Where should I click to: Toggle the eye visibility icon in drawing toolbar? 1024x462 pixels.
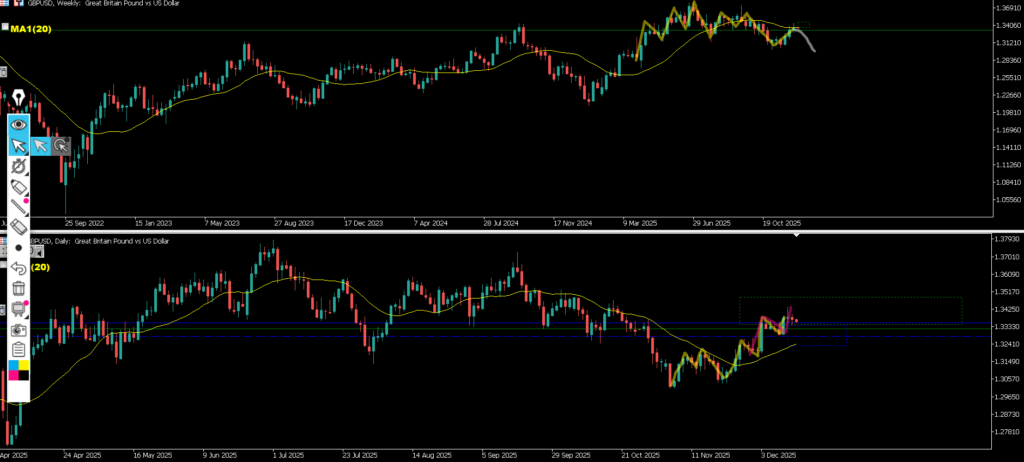pyautogui.click(x=18, y=124)
